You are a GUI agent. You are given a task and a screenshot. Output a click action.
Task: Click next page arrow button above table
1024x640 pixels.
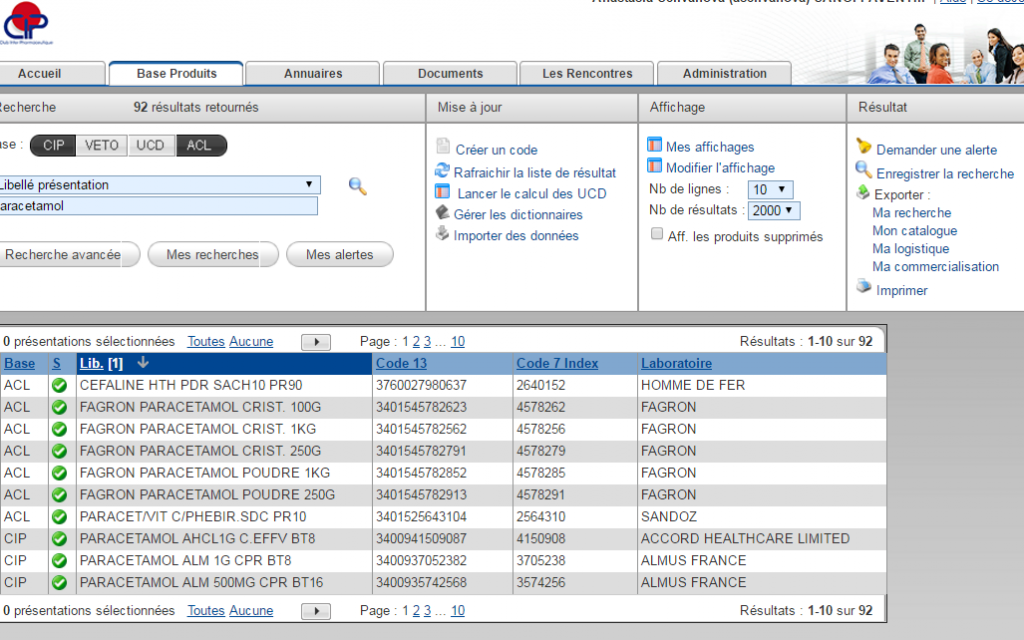tap(316, 342)
